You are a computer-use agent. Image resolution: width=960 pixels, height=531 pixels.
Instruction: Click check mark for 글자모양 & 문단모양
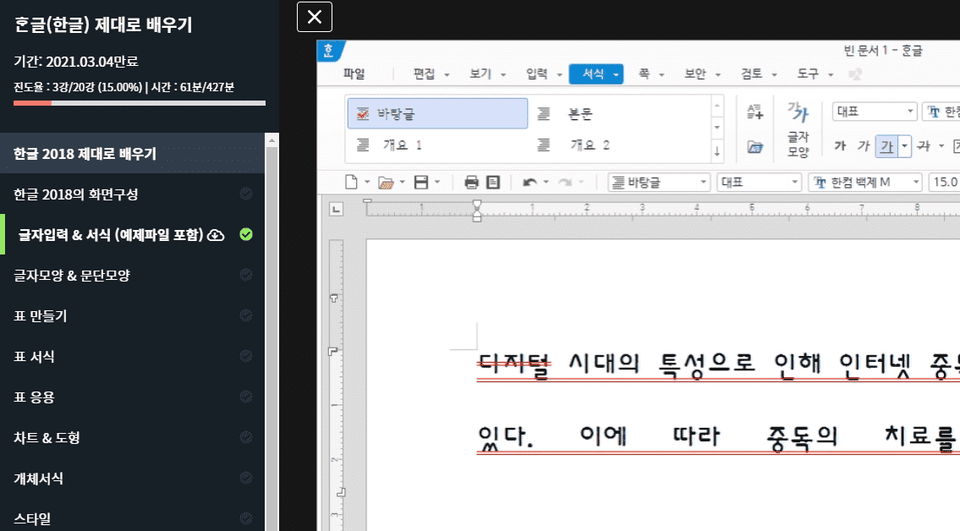point(246,275)
